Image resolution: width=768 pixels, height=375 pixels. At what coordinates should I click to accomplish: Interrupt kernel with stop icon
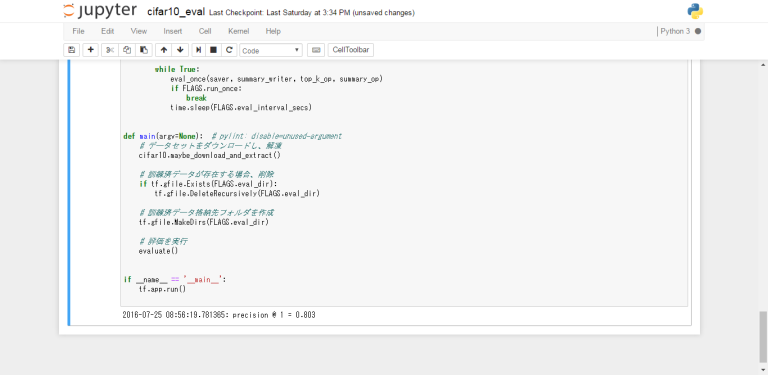click(x=214, y=50)
